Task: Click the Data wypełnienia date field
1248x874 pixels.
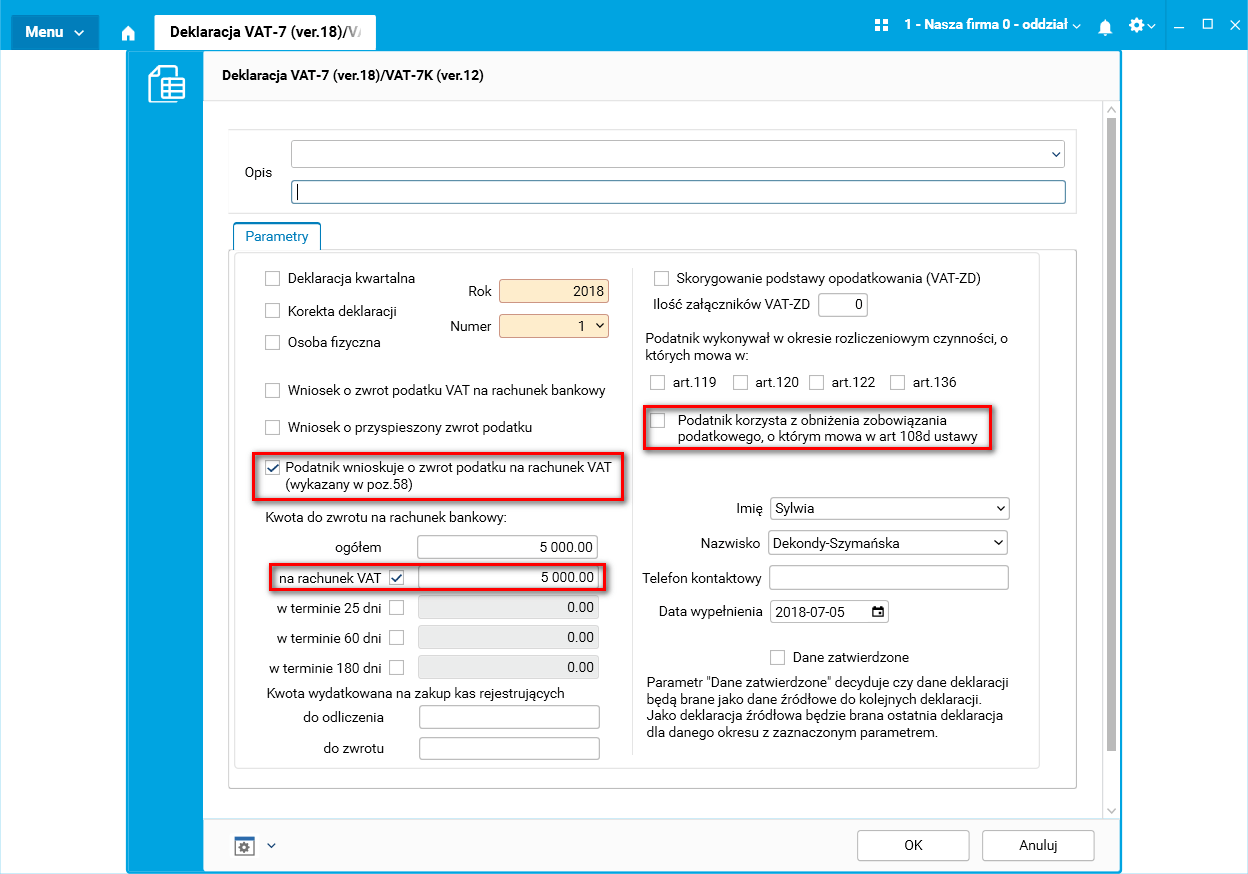Action: (x=829, y=612)
